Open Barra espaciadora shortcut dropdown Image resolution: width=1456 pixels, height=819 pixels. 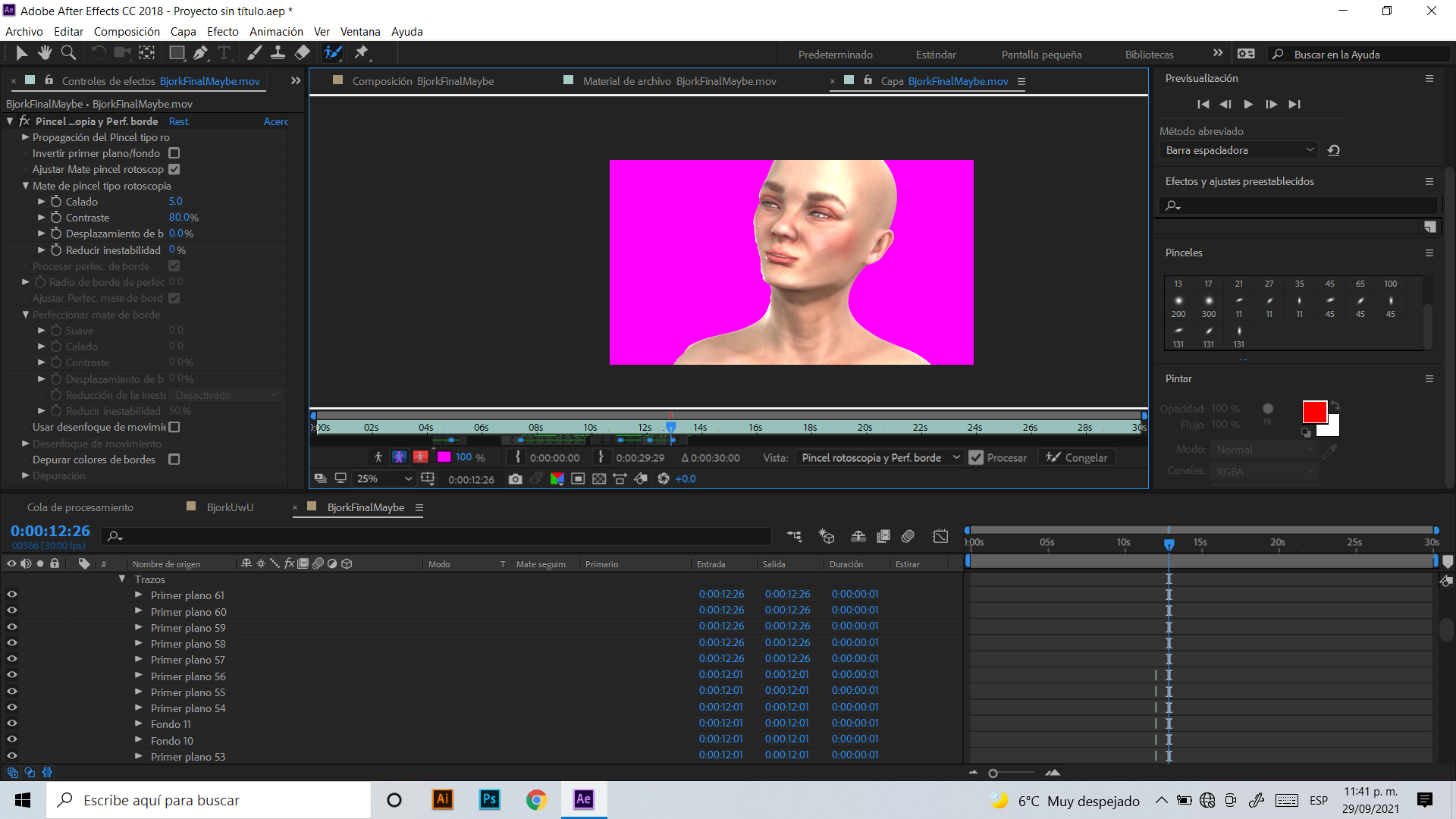tap(1238, 150)
